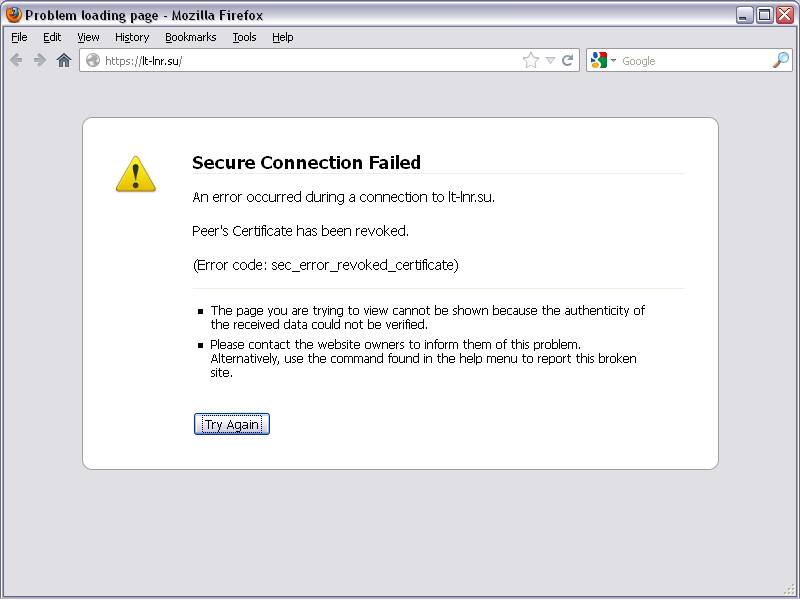Viewport: 800px width, 600px height.
Task: Open the Bookmarks menu
Action: pyautogui.click(x=190, y=37)
